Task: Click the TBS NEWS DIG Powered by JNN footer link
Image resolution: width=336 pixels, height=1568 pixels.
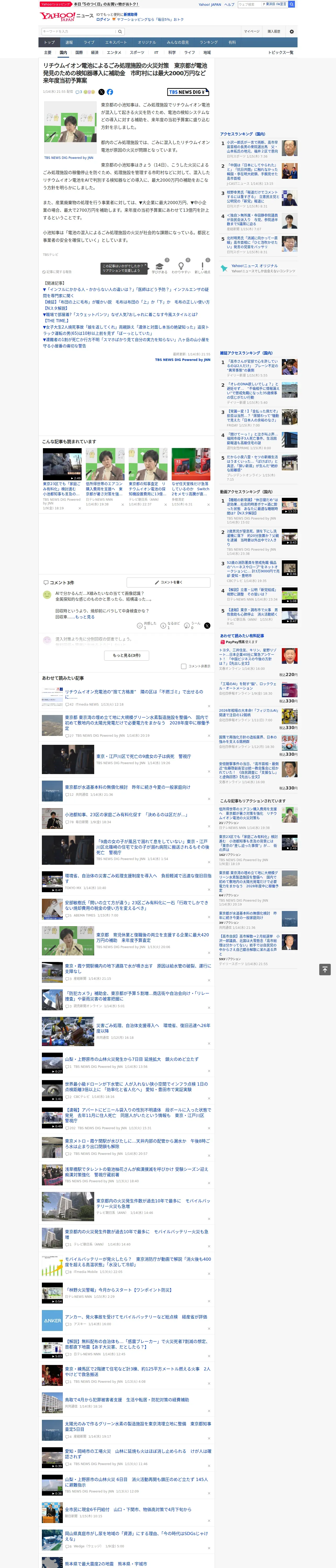Action: pyautogui.click(x=182, y=360)
